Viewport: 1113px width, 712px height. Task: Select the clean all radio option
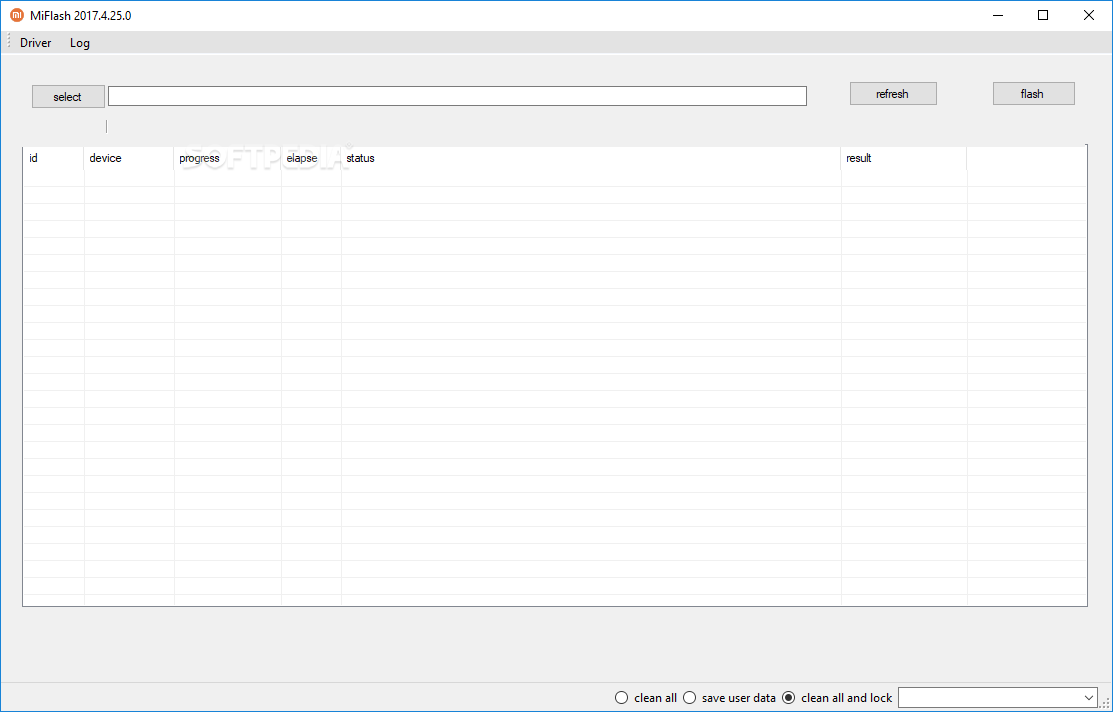point(646,698)
